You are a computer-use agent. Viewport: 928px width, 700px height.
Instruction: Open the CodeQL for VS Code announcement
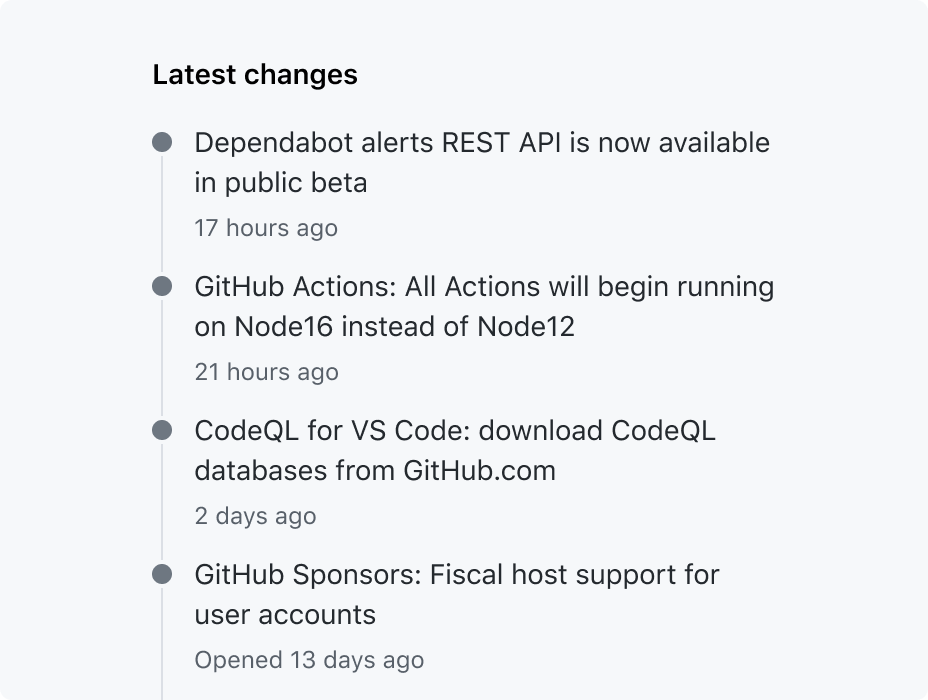[455, 450]
